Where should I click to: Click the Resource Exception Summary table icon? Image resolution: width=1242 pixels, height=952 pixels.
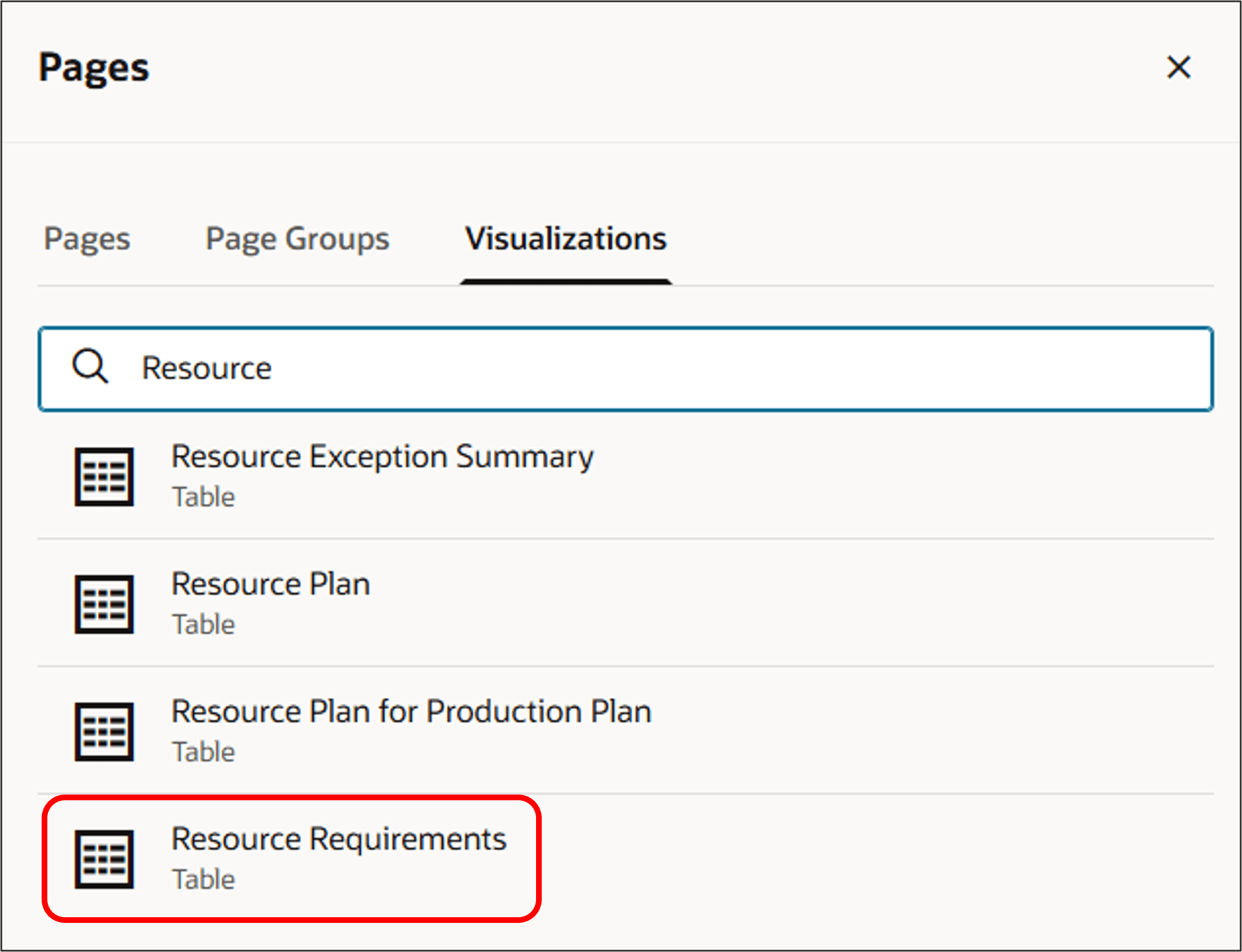(103, 476)
